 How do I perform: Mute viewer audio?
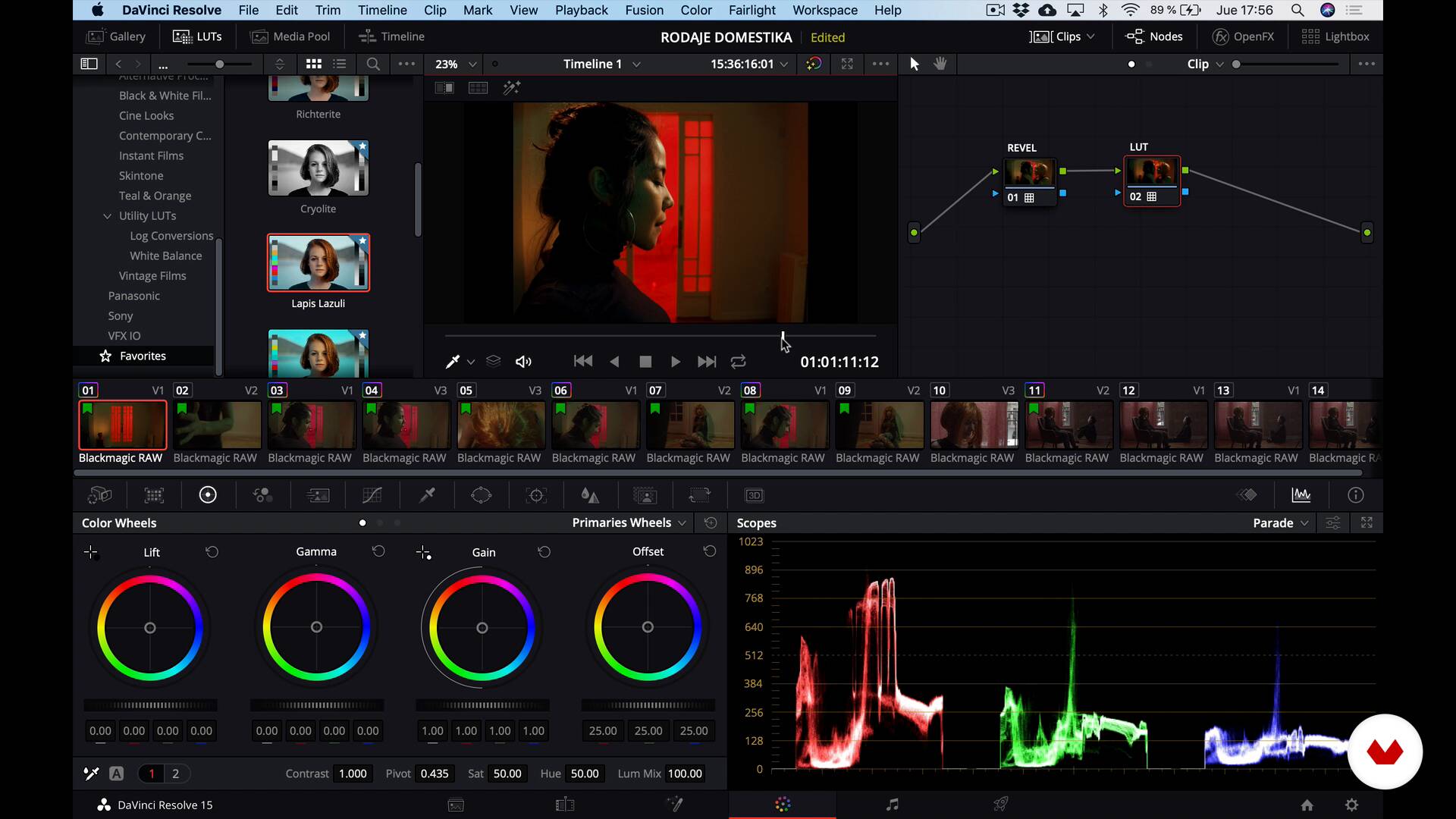[x=523, y=362]
